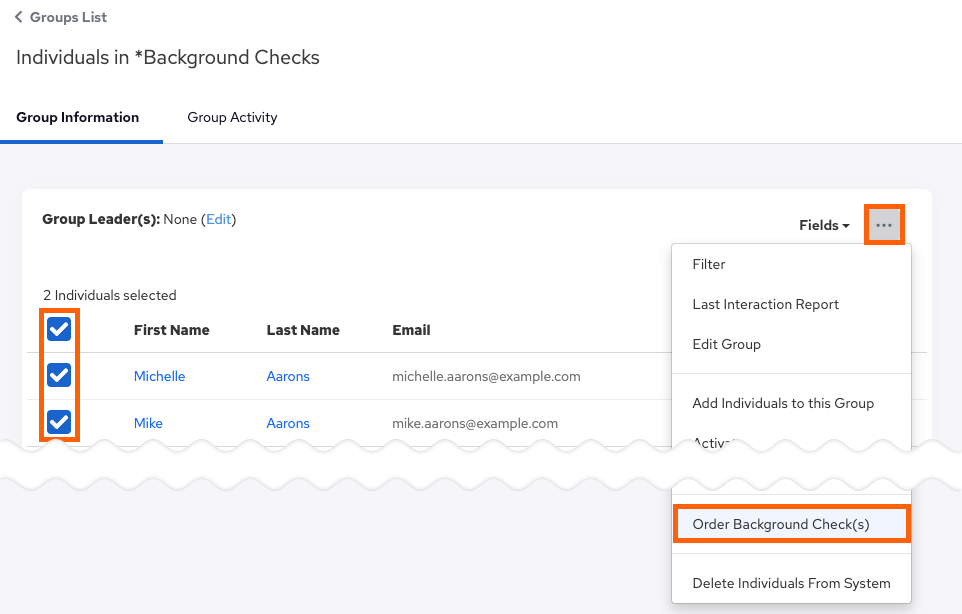Select Order Background Check(s)
This screenshot has height=614, width=962.
(791, 524)
